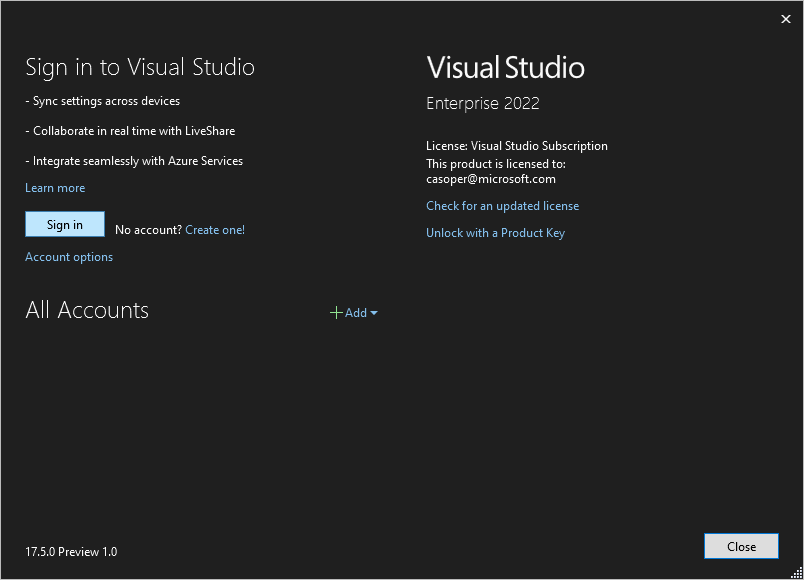
Task: Click the Visual Studio product title
Action: 505,67
